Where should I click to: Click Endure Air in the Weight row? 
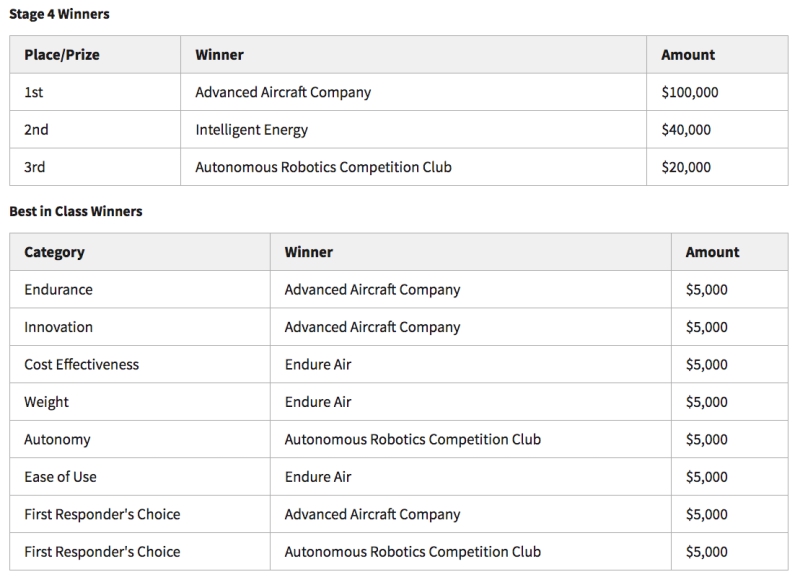(318, 402)
